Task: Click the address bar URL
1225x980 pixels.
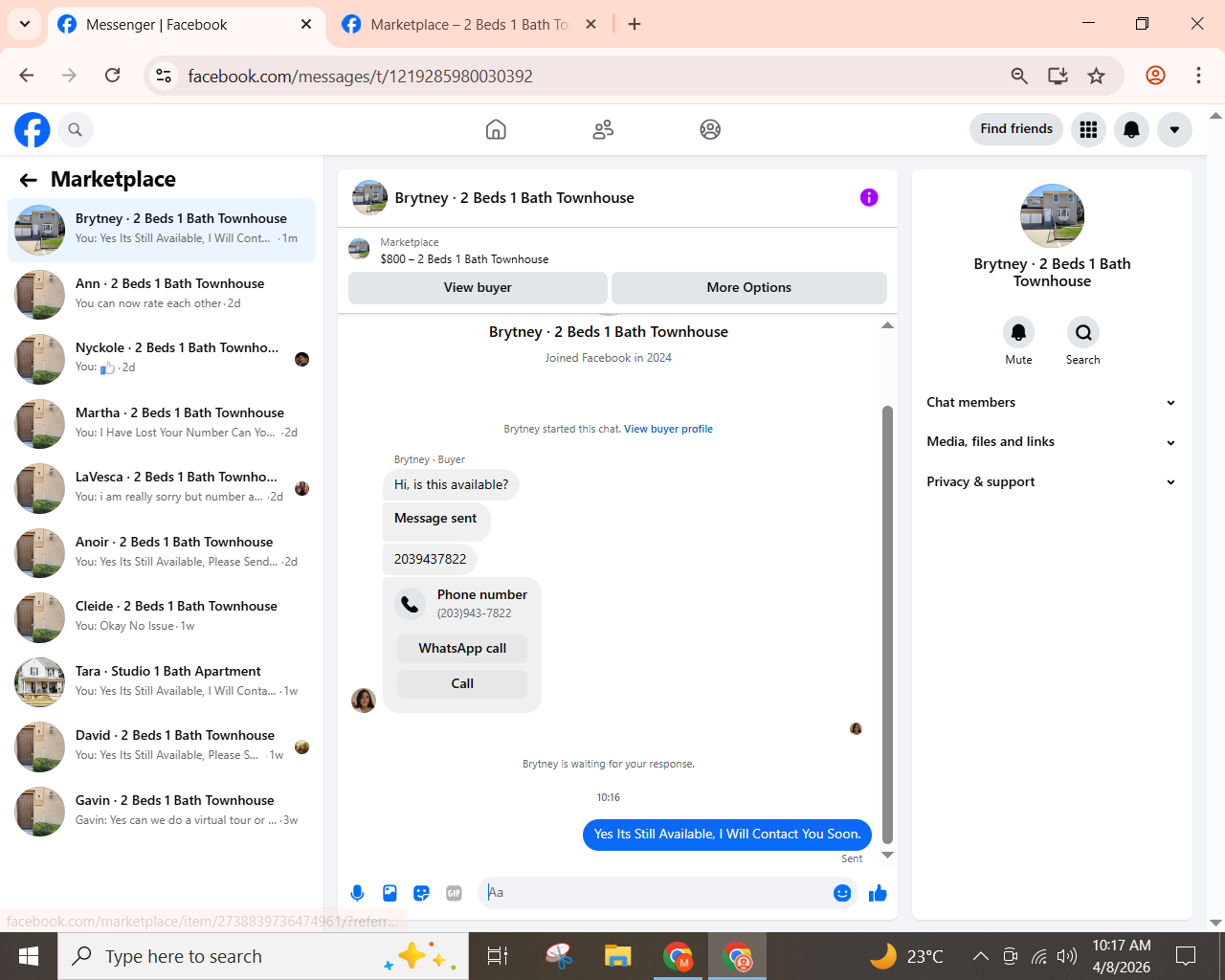Action: click(360, 76)
